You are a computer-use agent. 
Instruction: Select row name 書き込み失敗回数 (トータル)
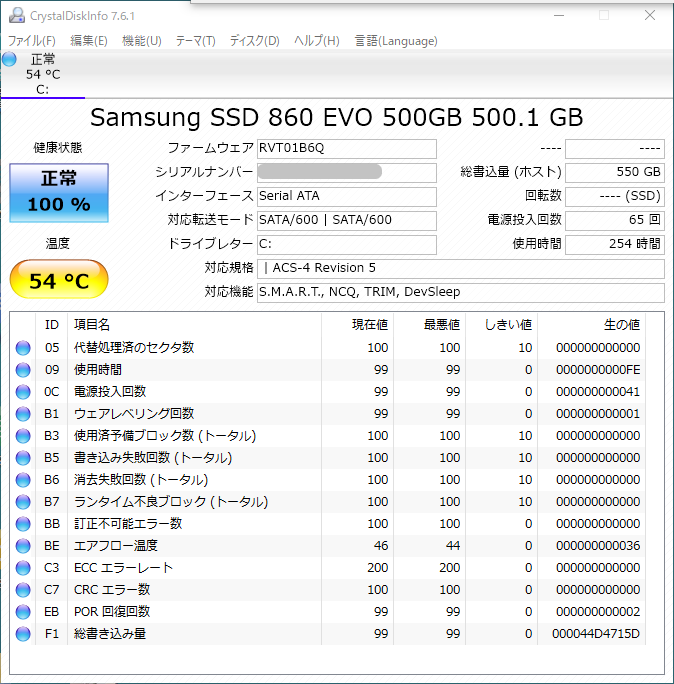pos(153,458)
